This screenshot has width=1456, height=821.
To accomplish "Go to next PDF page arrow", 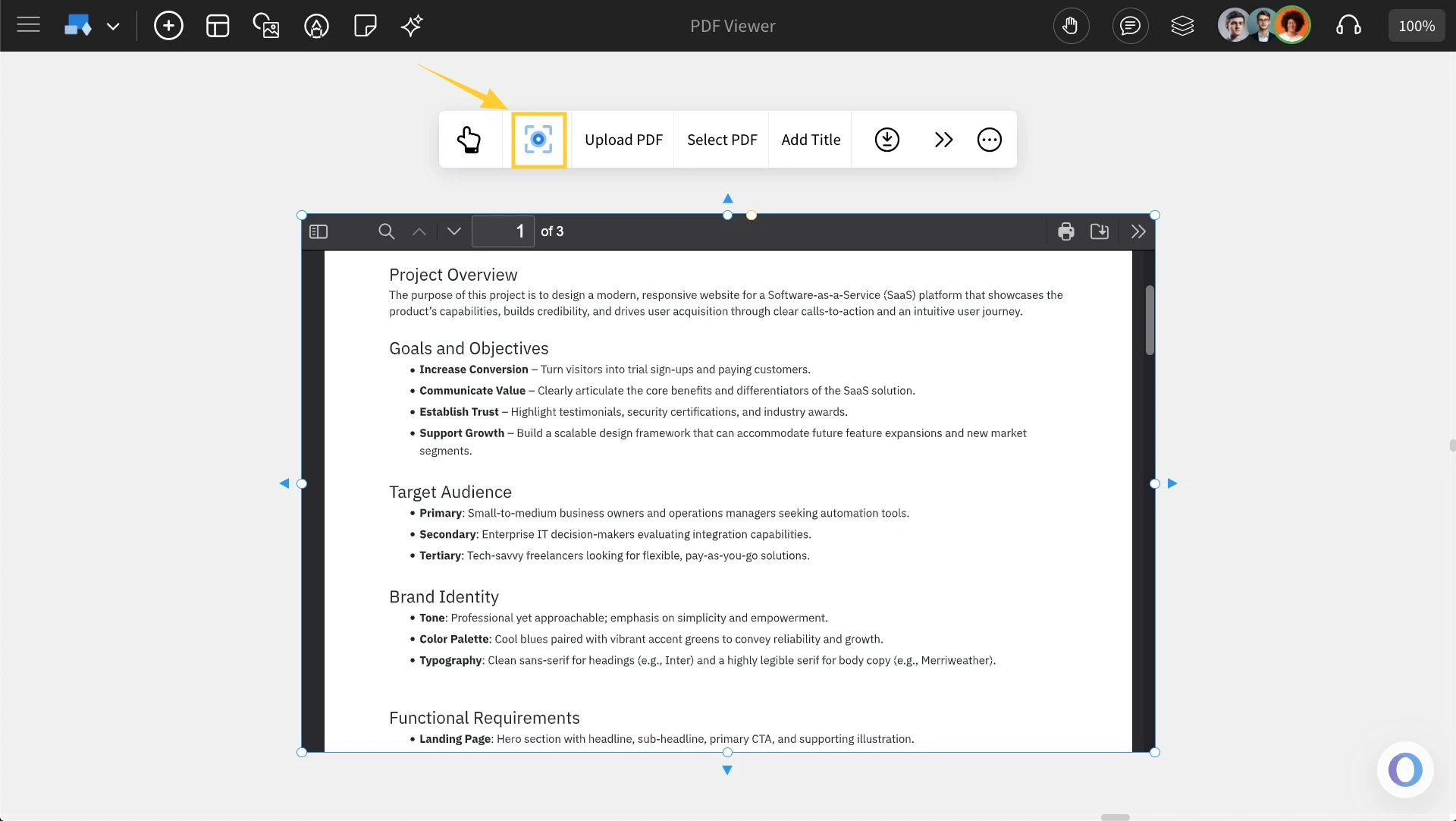I will tap(453, 231).
